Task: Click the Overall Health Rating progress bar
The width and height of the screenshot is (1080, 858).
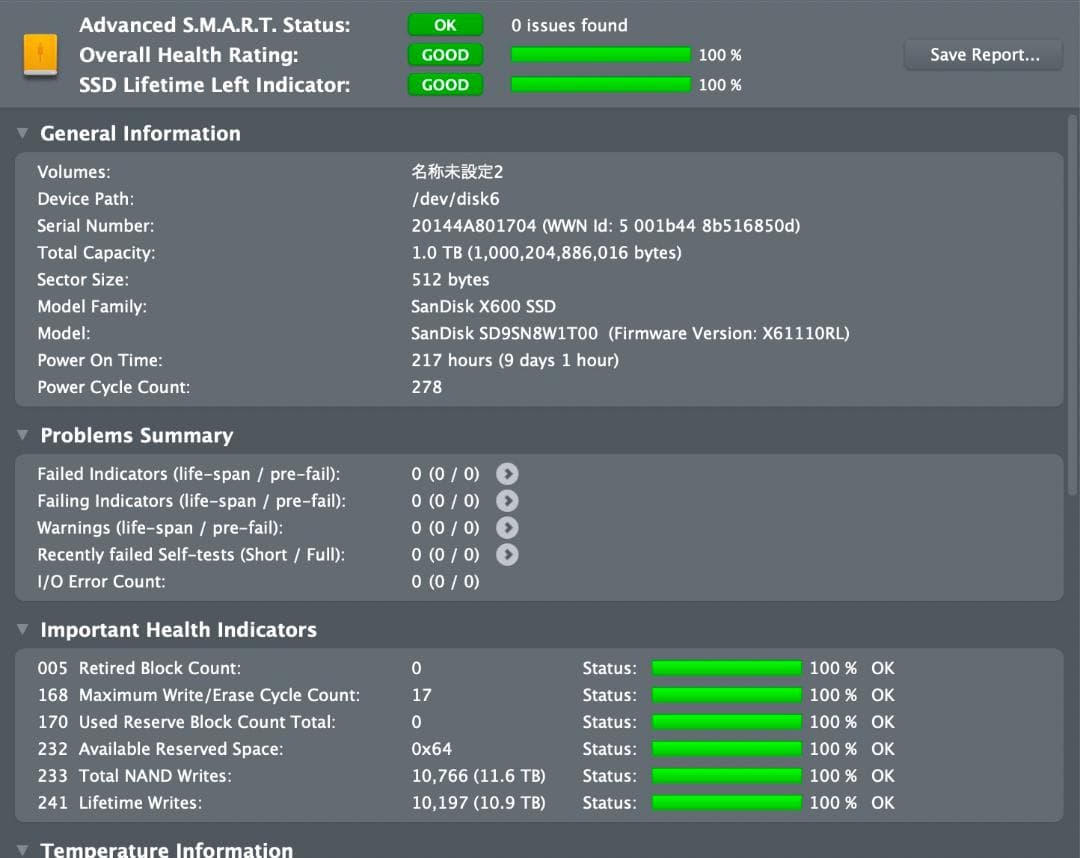Action: tap(600, 54)
